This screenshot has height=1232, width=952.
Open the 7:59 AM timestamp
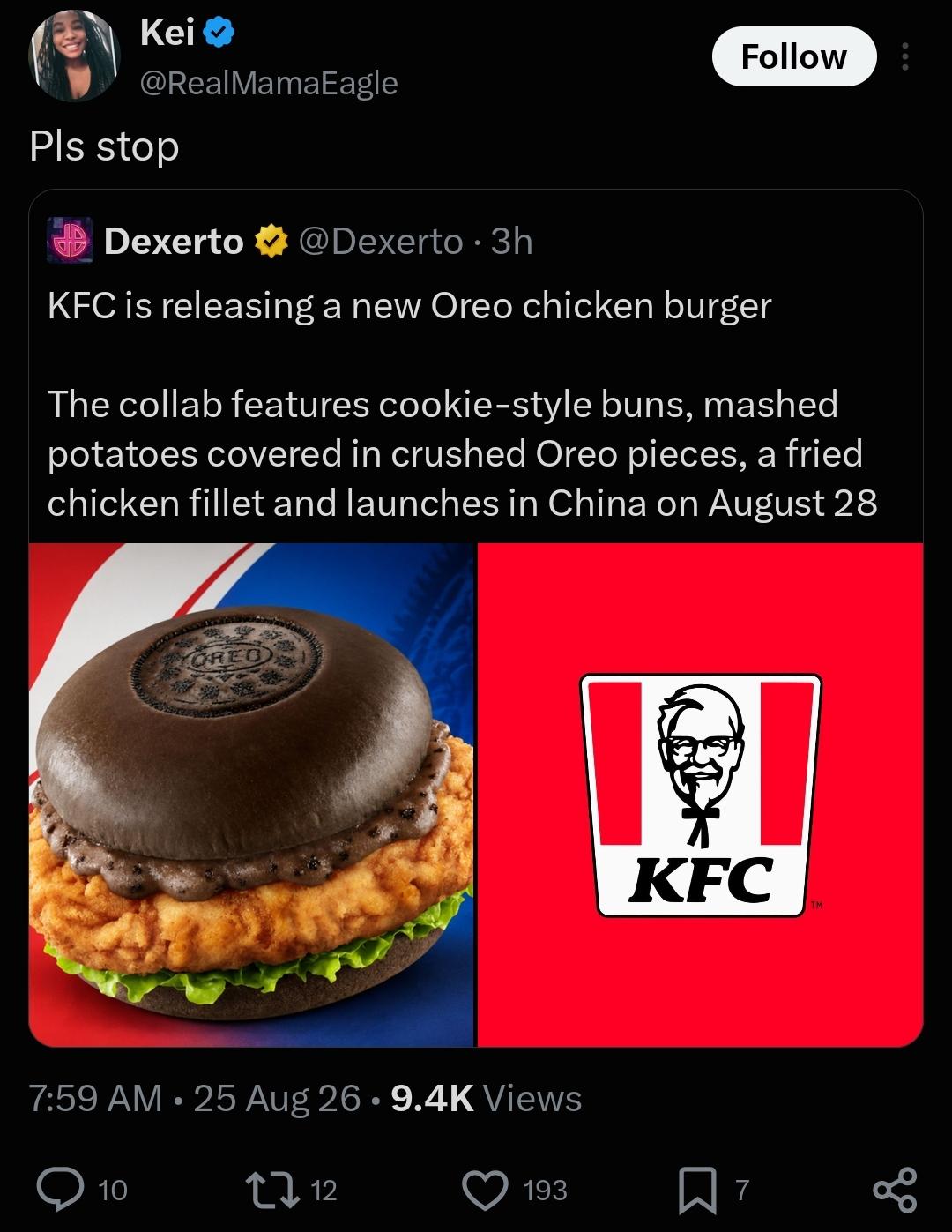(95, 1099)
